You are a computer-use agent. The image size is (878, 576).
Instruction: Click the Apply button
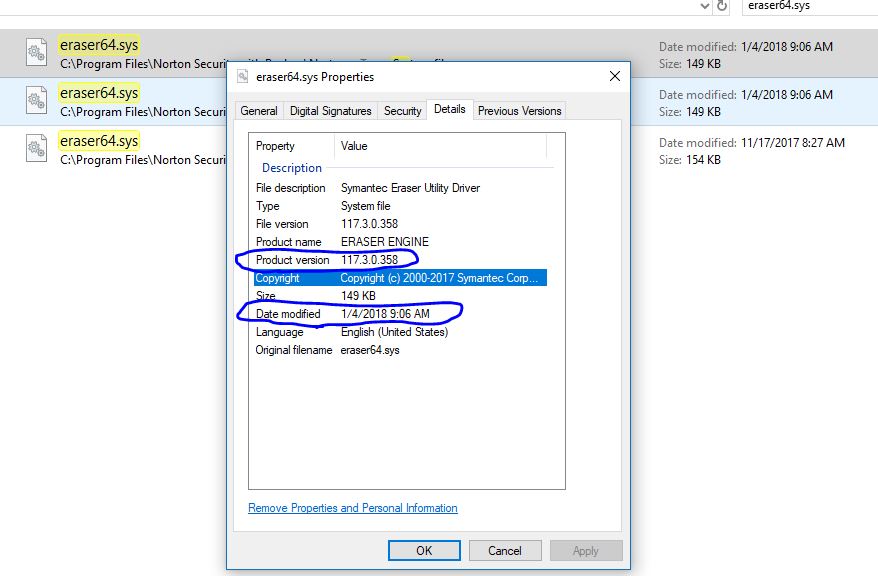[x=586, y=550]
